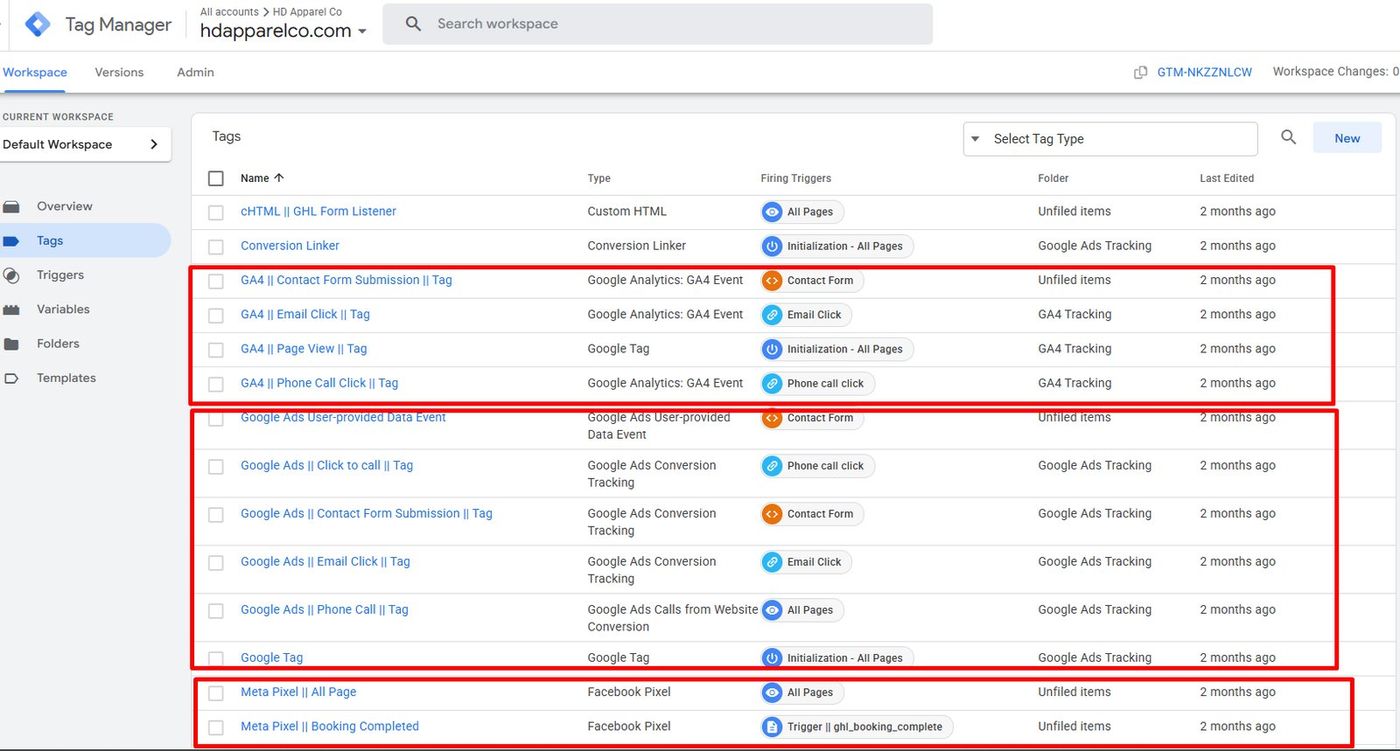Click the search magnifier icon in search bar

(413, 24)
